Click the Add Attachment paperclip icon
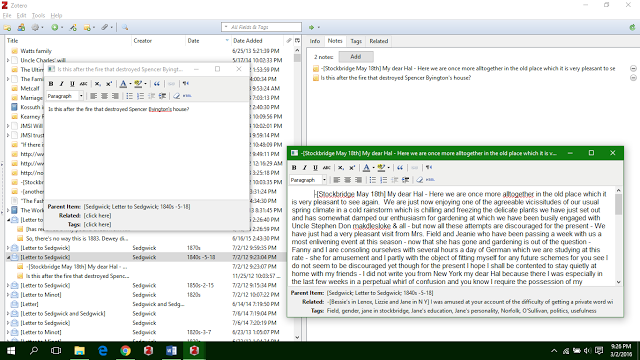The width and height of the screenshot is (640, 360). [104, 27]
